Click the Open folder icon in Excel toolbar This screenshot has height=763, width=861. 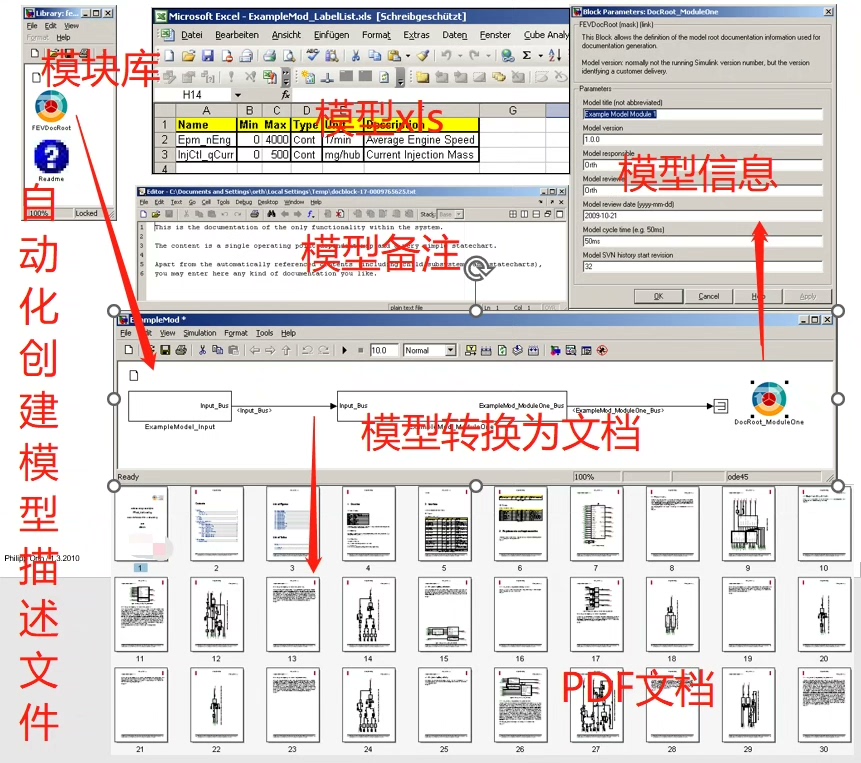click(188, 55)
